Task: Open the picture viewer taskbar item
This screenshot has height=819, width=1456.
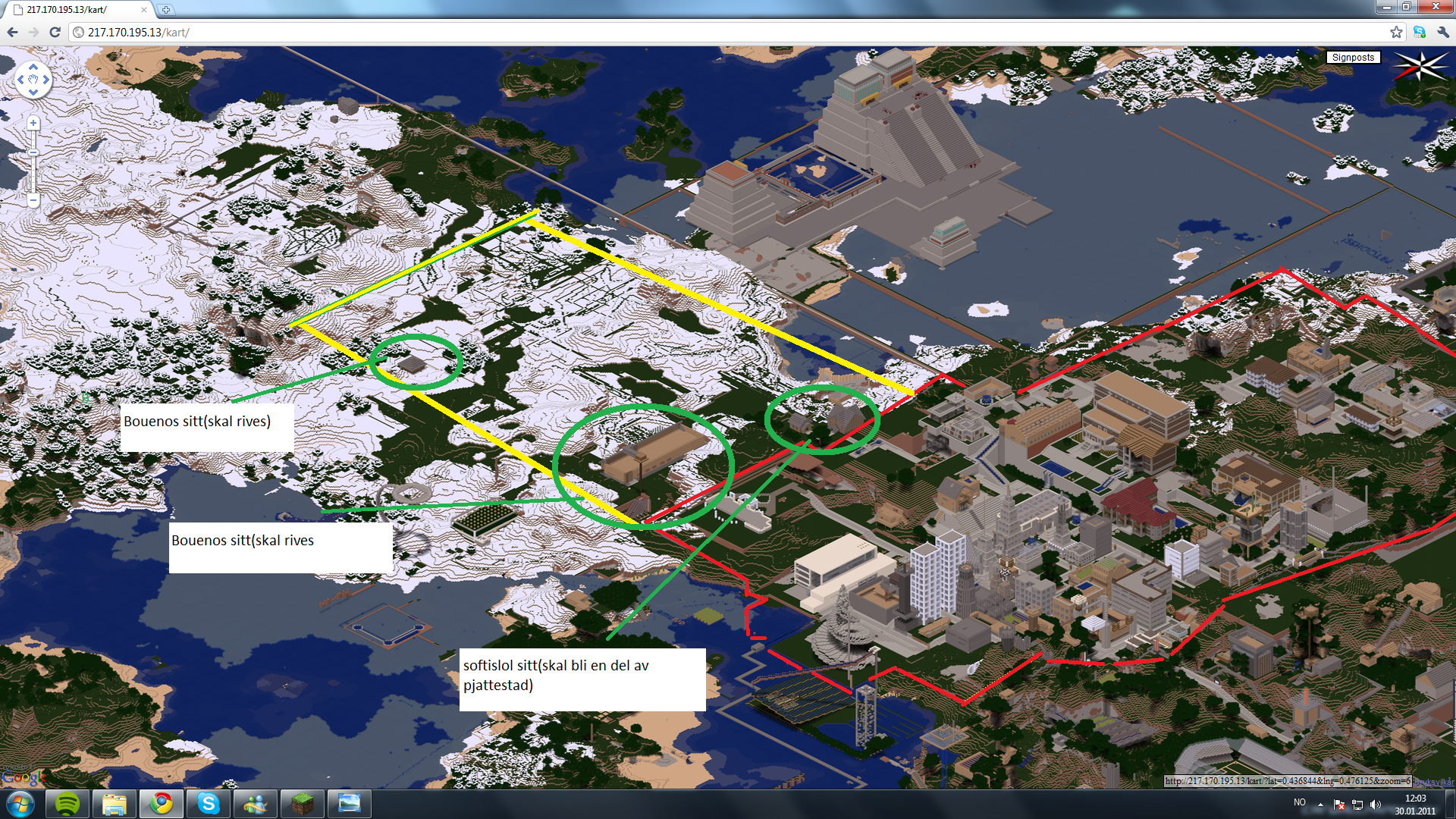Action: pyautogui.click(x=349, y=803)
